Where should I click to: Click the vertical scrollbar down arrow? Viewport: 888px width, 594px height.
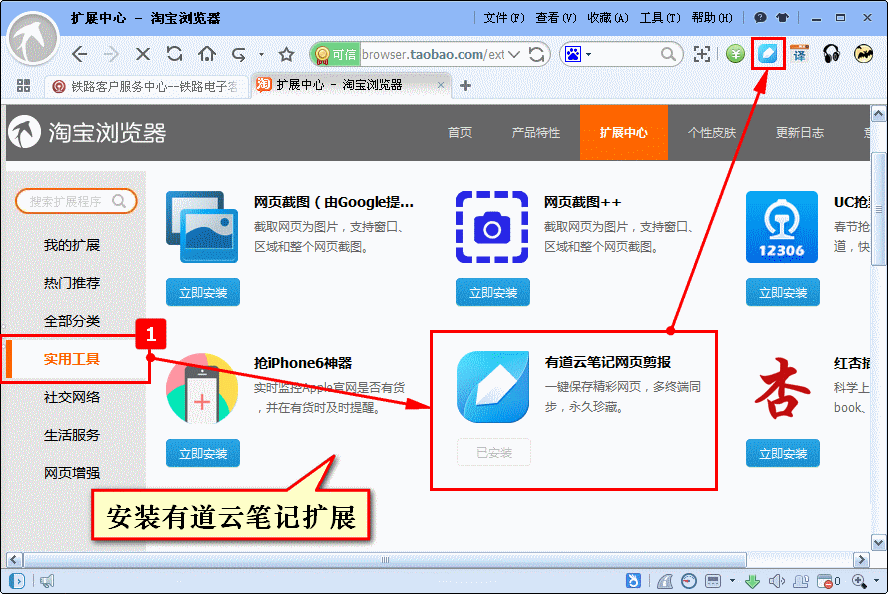coord(878,542)
